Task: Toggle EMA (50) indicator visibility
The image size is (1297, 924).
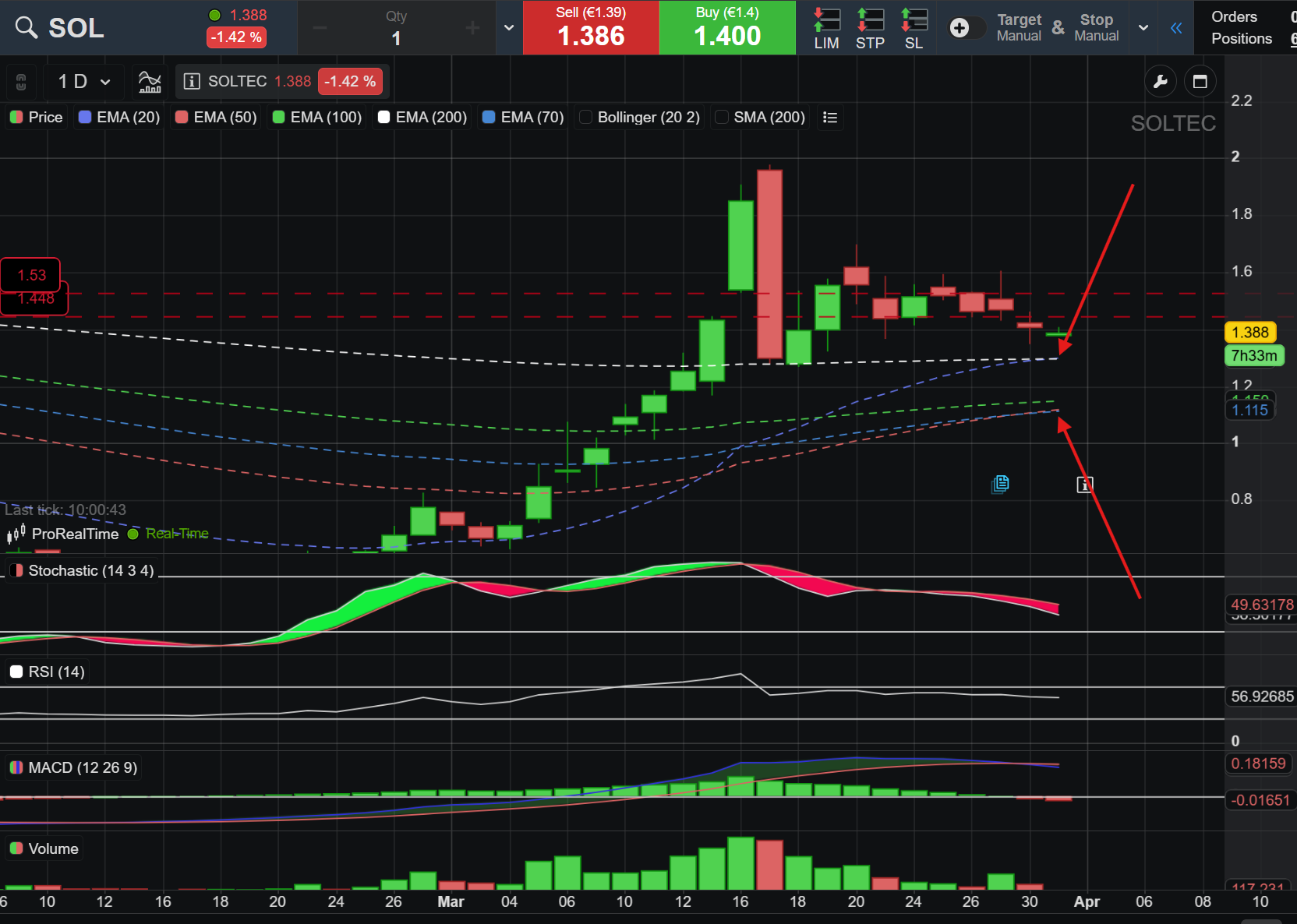Action: click(216, 117)
